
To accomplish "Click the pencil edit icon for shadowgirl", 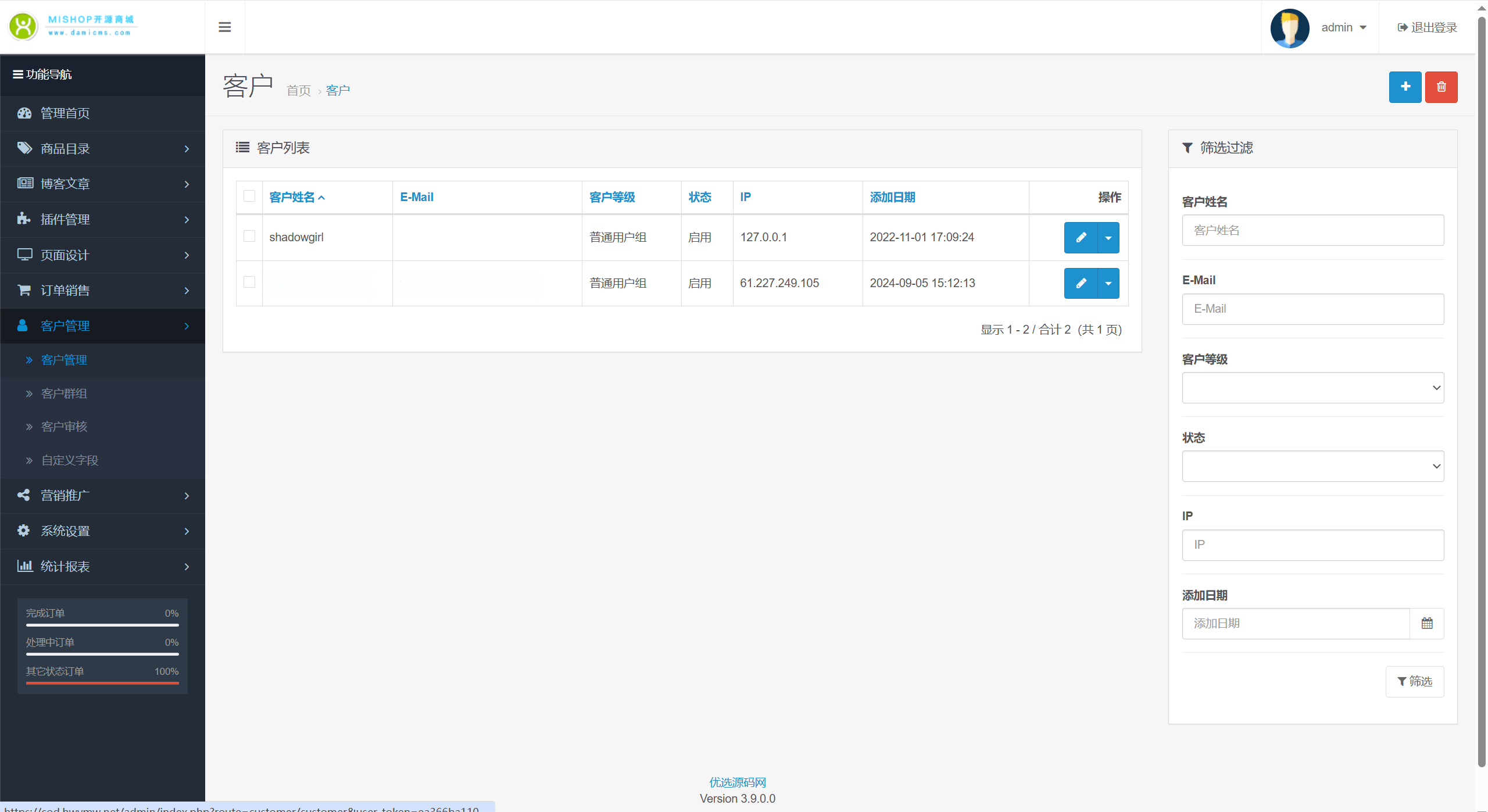I will pos(1081,238).
